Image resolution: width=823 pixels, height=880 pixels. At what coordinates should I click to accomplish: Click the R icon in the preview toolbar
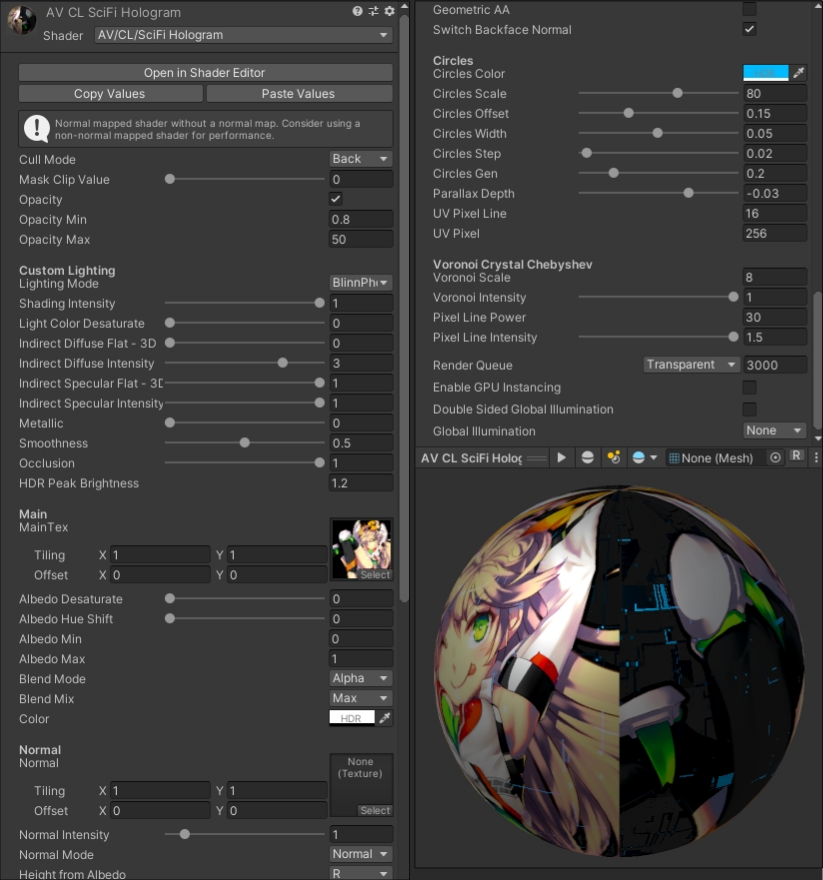pyautogui.click(x=797, y=457)
